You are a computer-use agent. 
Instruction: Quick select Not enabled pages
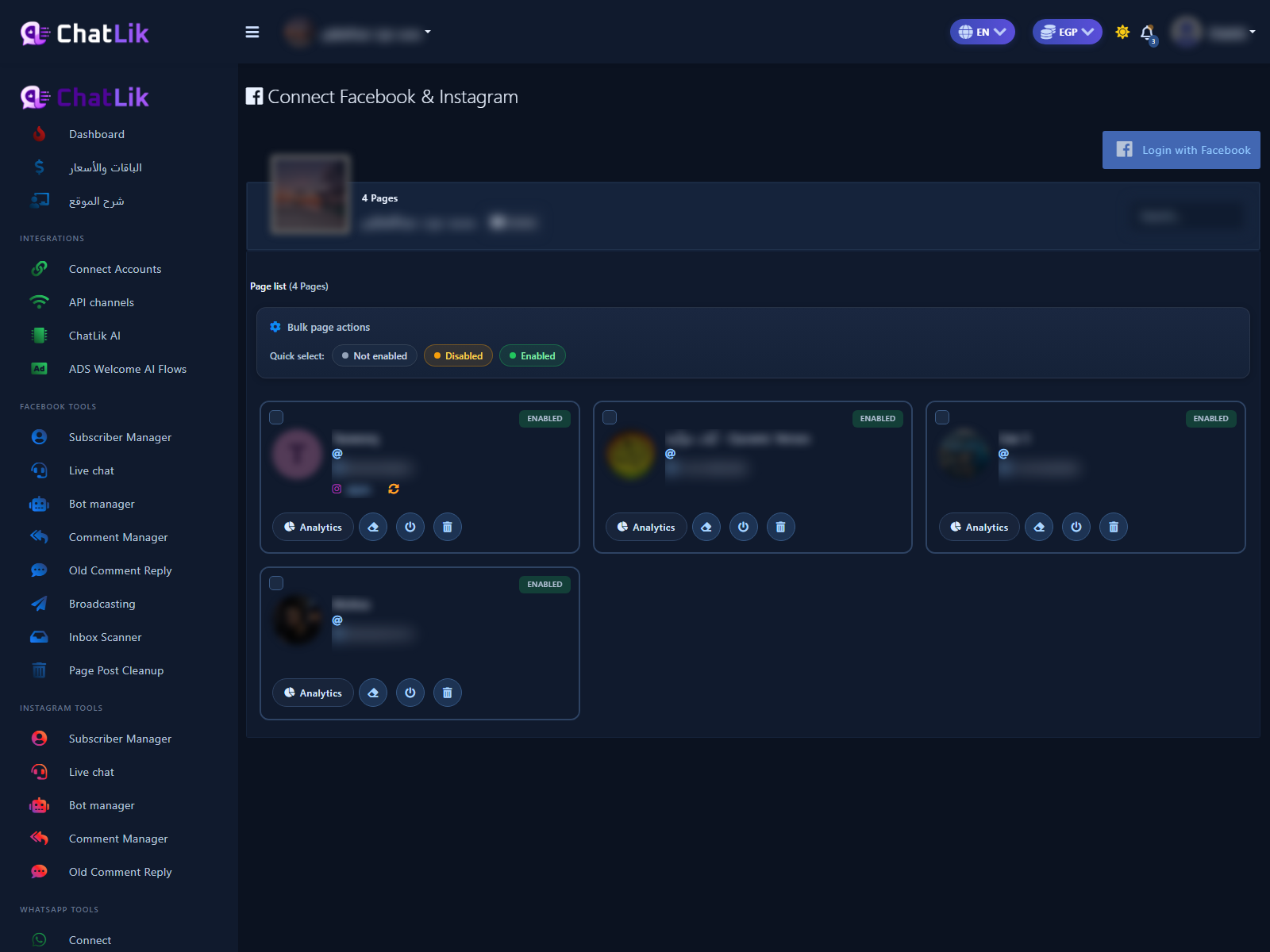click(x=375, y=356)
